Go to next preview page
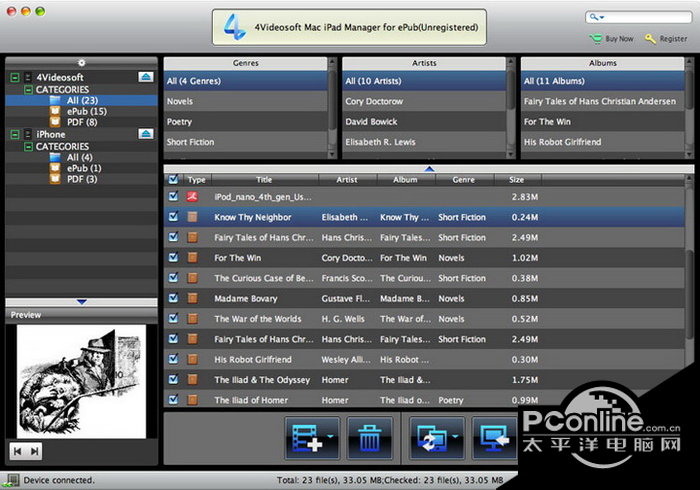Screen dimensions: 700x490 point(34,452)
